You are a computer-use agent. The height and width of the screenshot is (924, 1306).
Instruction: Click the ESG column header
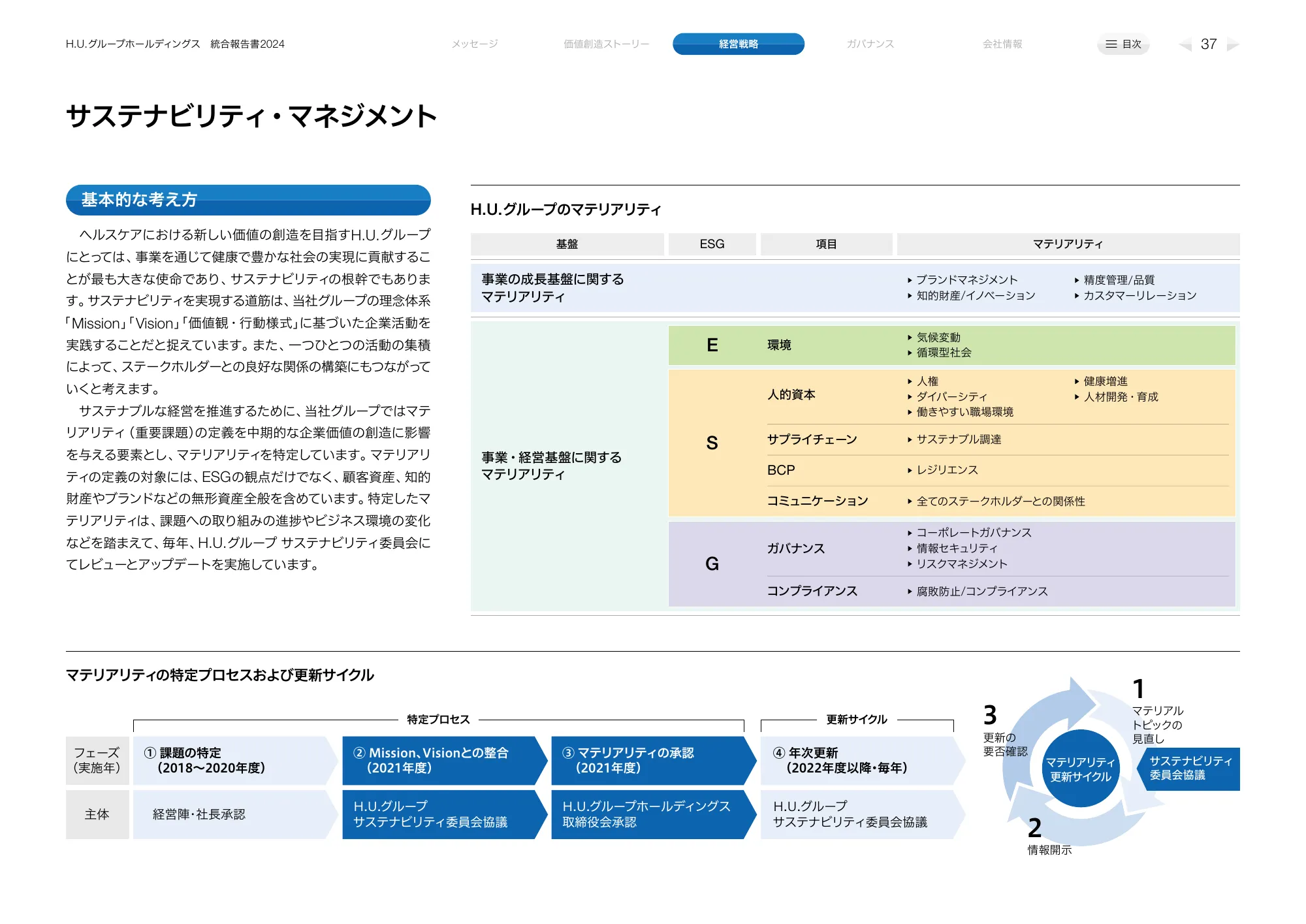pos(712,244)
